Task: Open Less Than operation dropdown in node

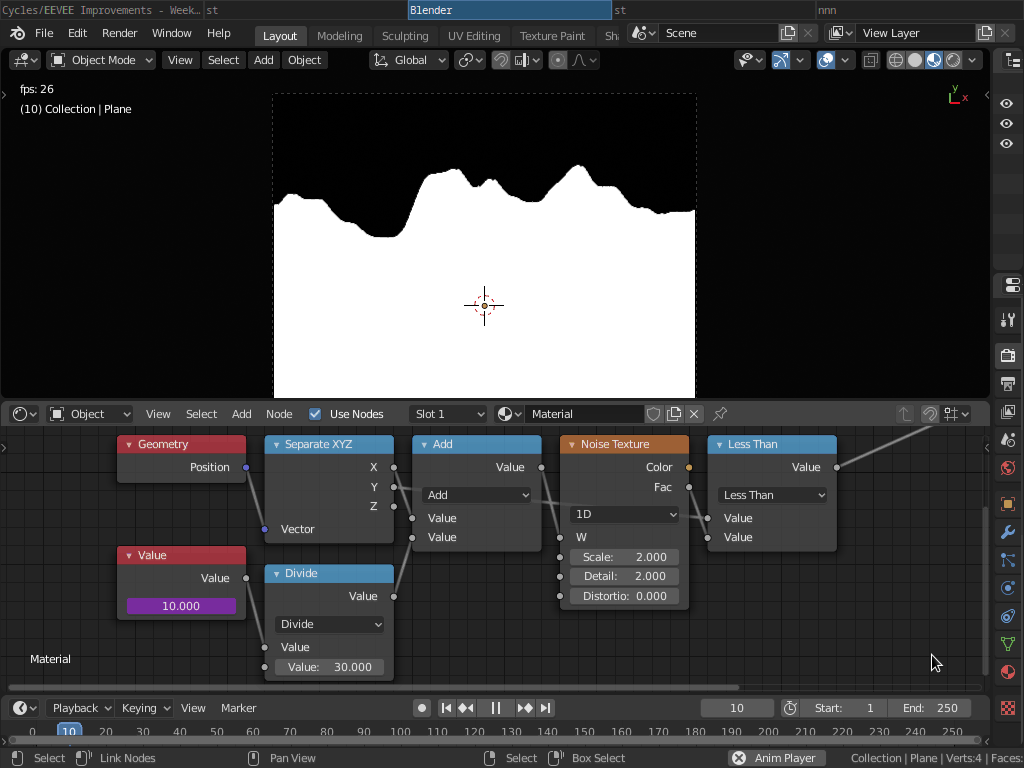Action: coord(773,495)
